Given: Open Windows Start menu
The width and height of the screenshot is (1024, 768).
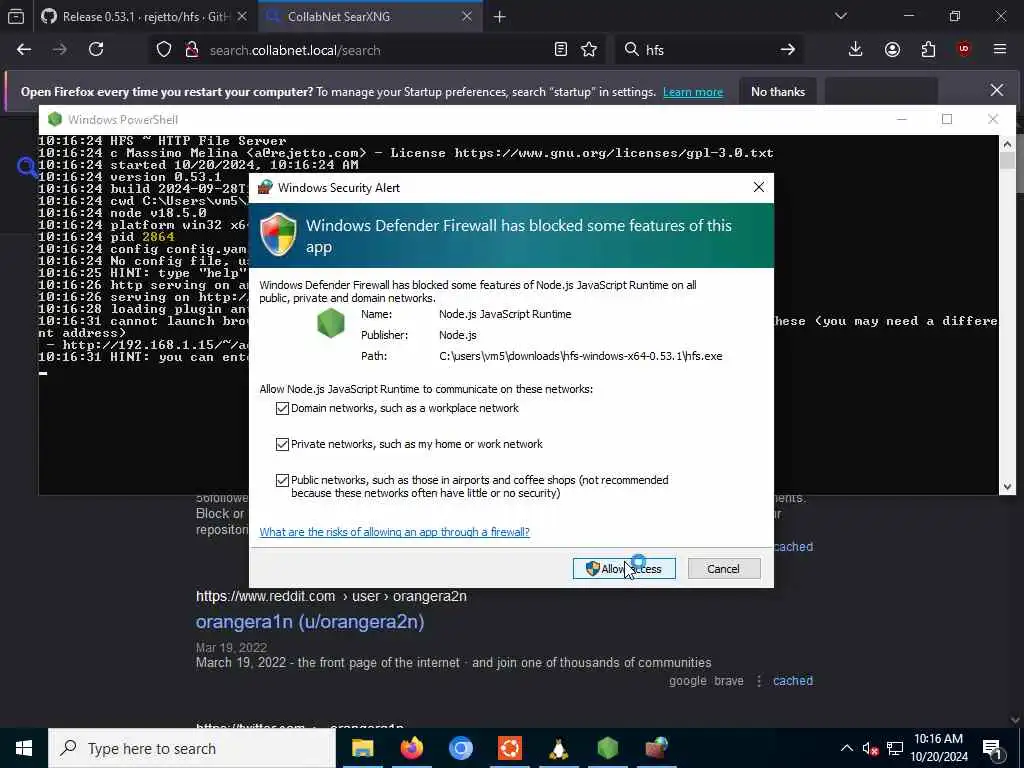Looking at the screenshot, I should 24,748.
